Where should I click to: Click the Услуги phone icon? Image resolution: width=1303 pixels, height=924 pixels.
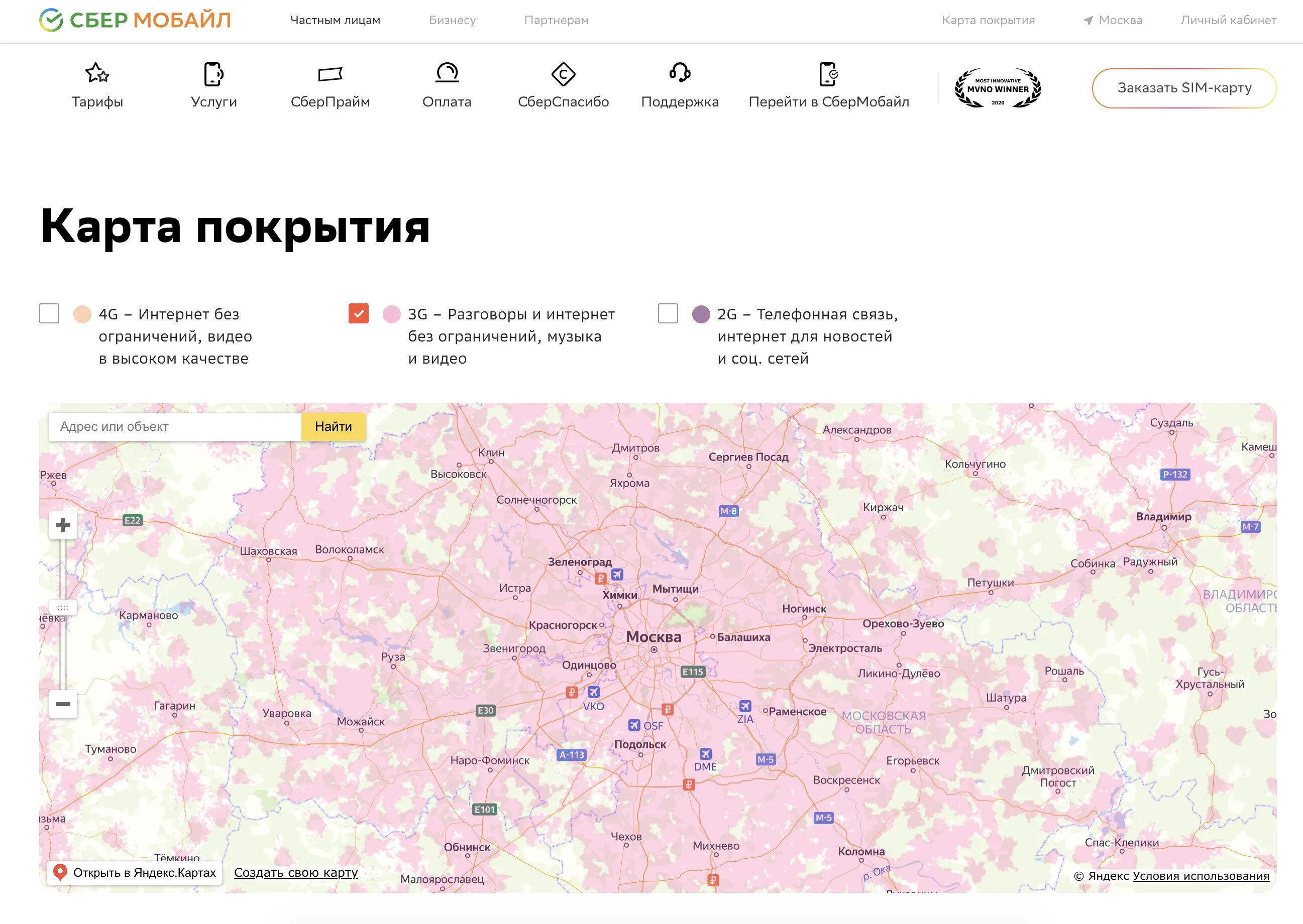pos(213,74)
